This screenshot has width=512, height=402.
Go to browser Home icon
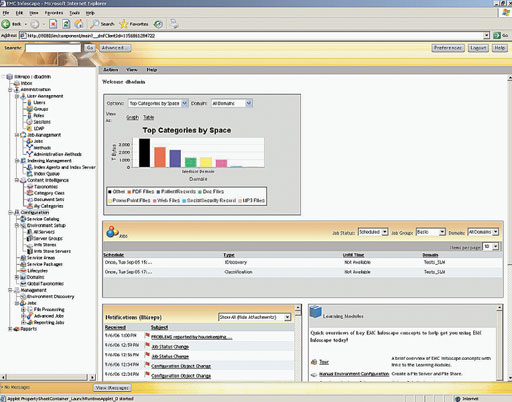click(x=79, y=24)
